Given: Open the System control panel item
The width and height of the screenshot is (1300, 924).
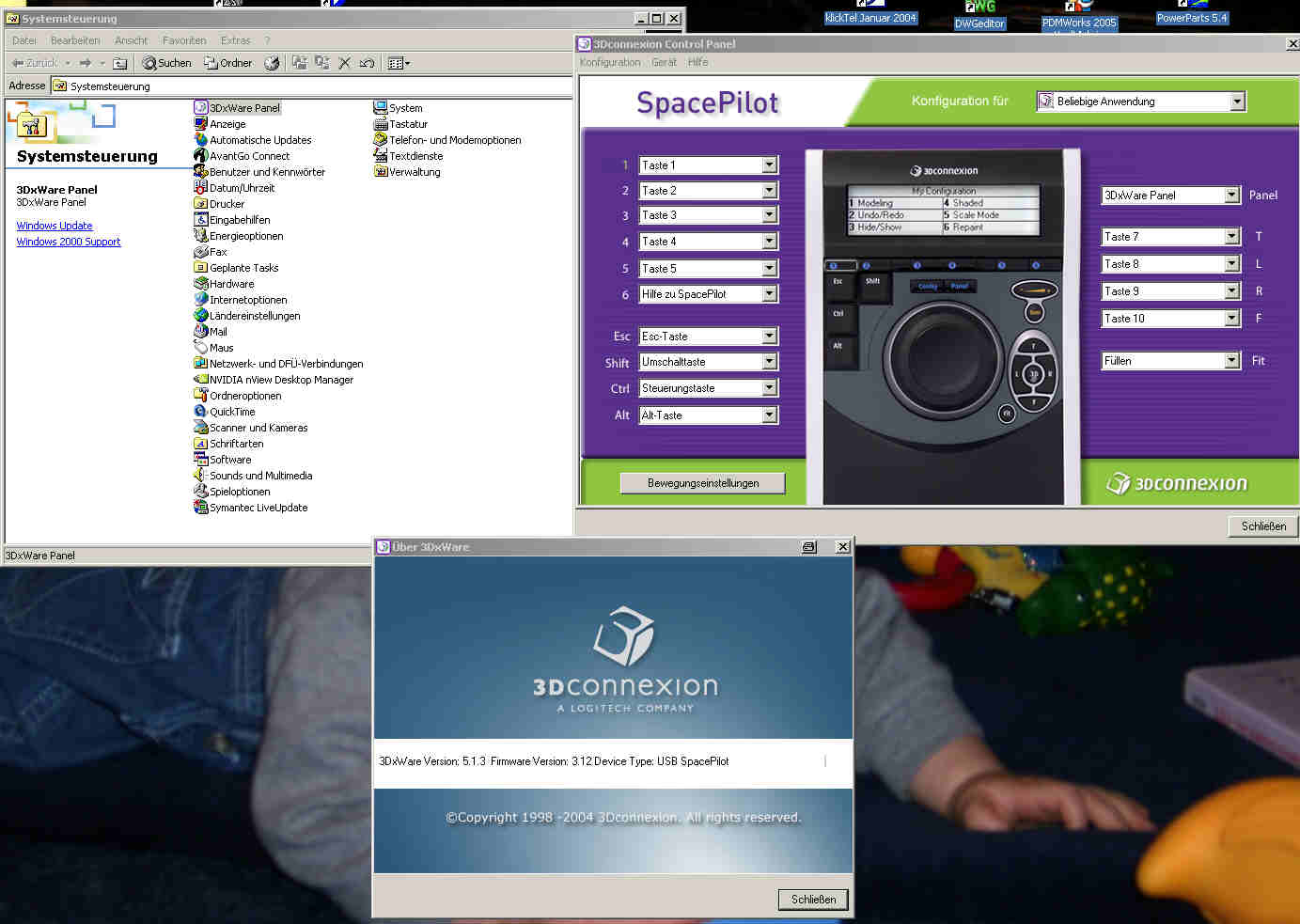Looking at the screenshot, I should point(398,108).
